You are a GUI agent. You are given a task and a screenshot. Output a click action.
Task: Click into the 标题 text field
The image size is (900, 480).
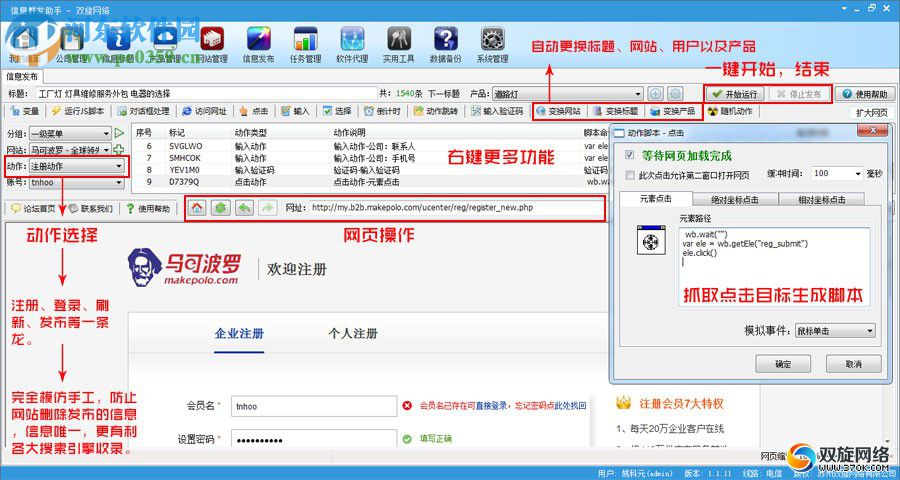pos(207,94)
